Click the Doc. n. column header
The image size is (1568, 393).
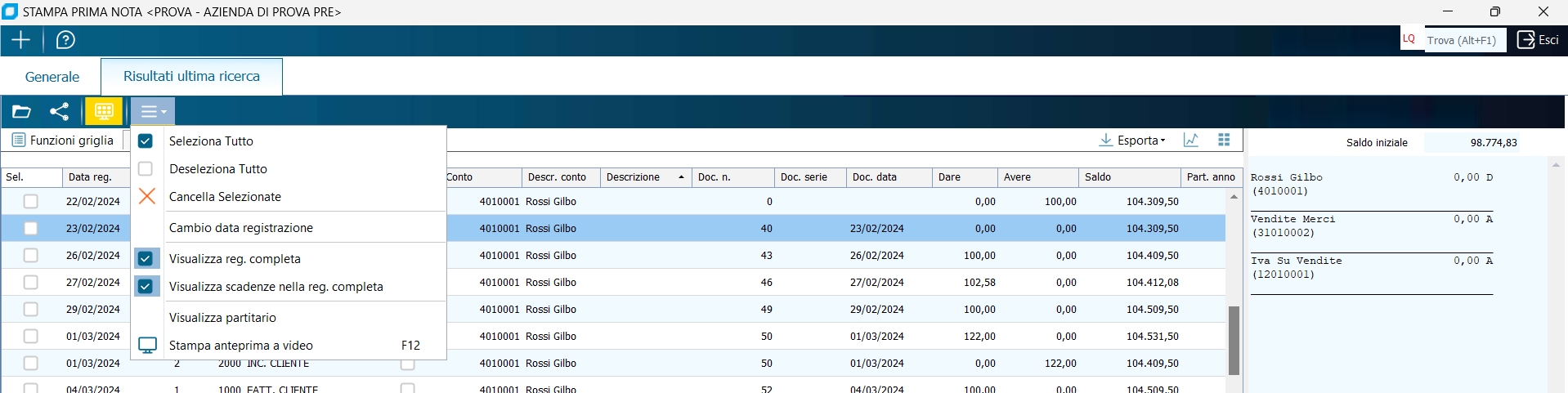(x=733, y=176)
